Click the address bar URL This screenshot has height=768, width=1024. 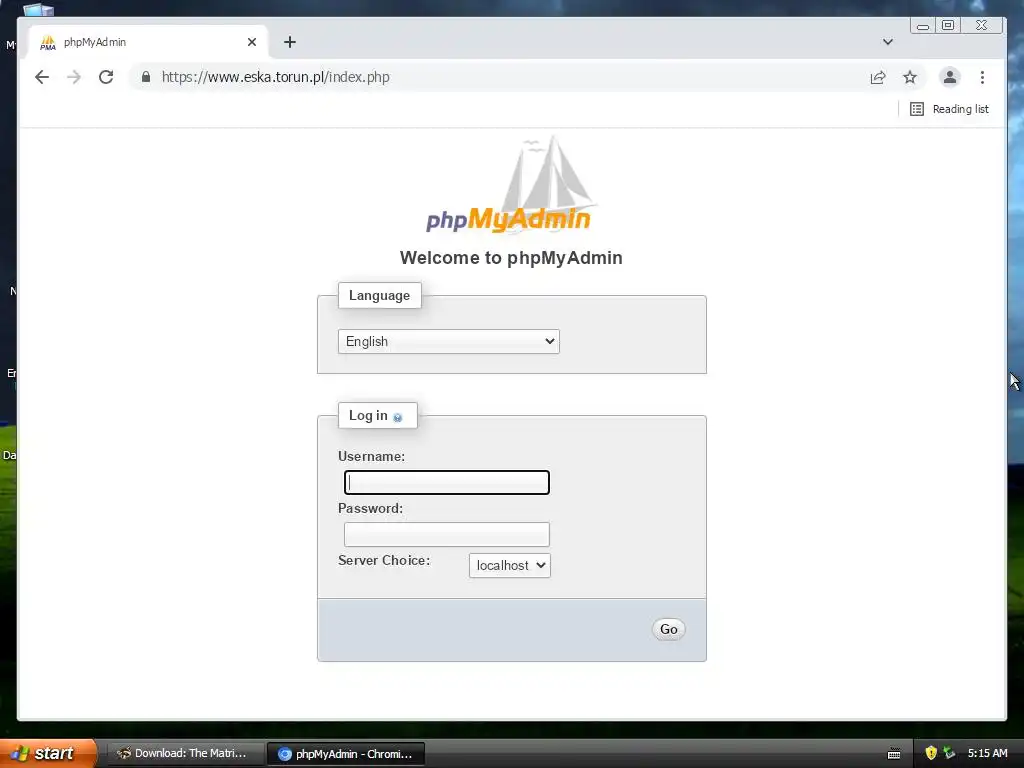click(276, 77)
